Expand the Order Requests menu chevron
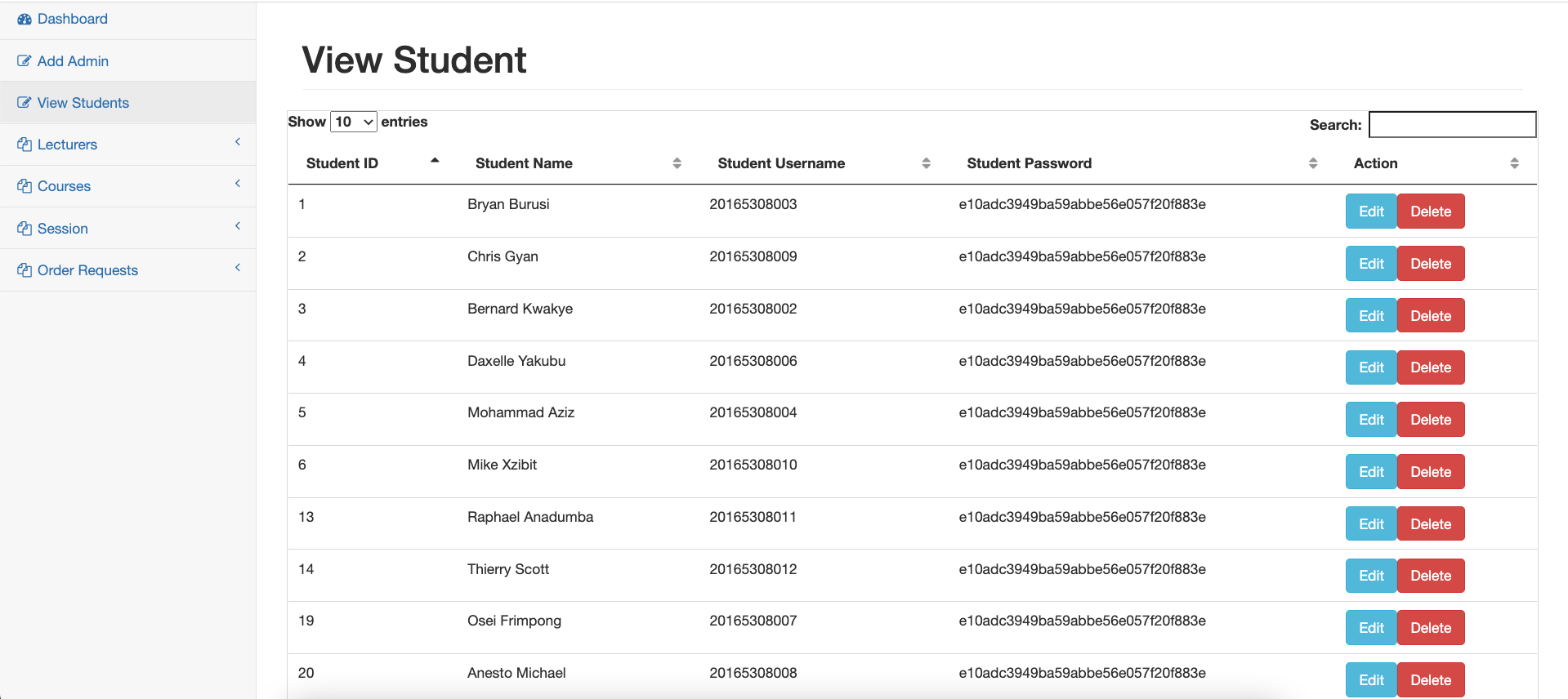The width and height of the screenshot is (1568, 699). 238,268
